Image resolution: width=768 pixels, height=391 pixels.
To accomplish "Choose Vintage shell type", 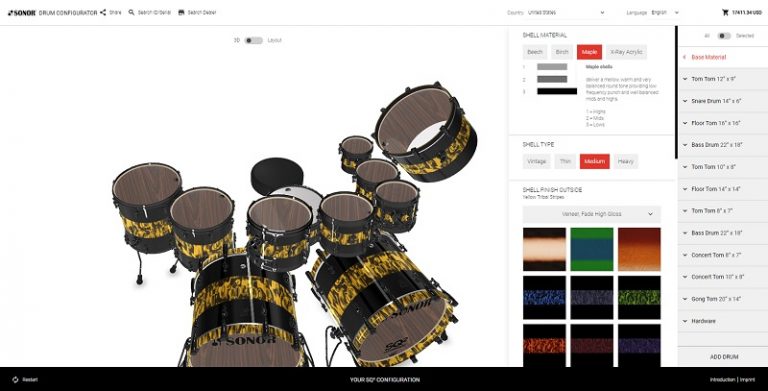I will pos(536,162).
